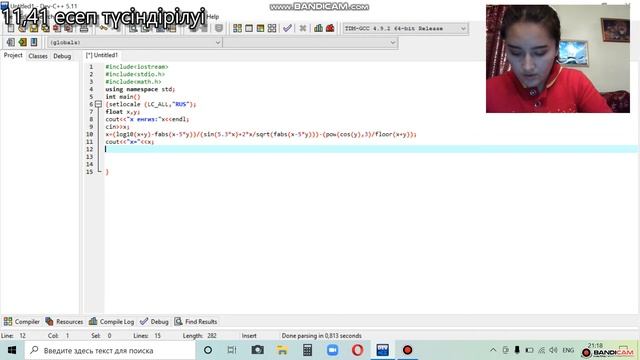
Task: Click the first icon left of the (globals) dropdown
Action: pos(11,42)
